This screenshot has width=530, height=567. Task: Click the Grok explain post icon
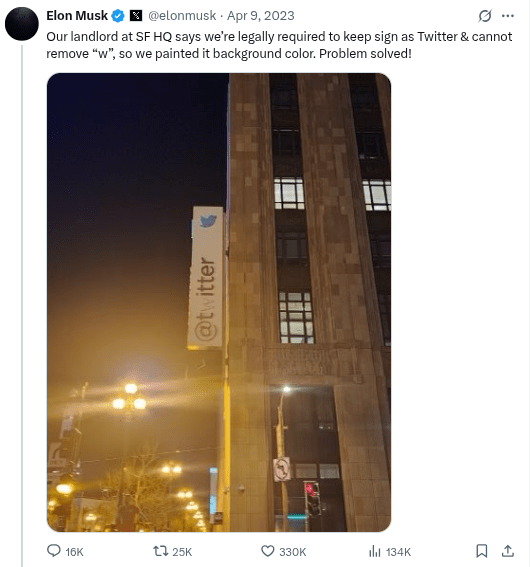[485, 16]
